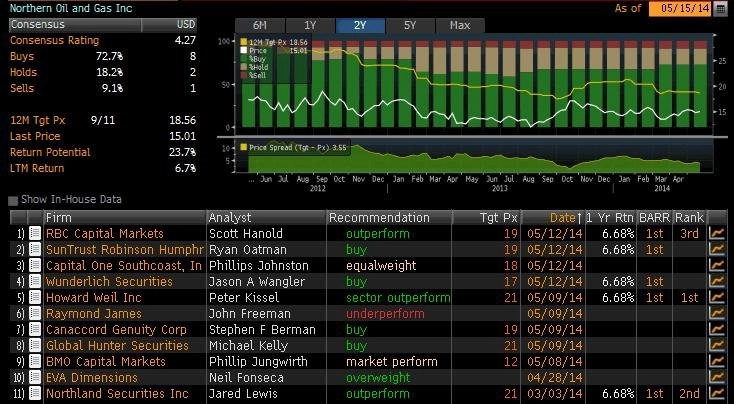Image resolution: width=734 pixels, height=404 pixels.
Task: Open Howard Weil Inc firm link
Action: (94, 297)
